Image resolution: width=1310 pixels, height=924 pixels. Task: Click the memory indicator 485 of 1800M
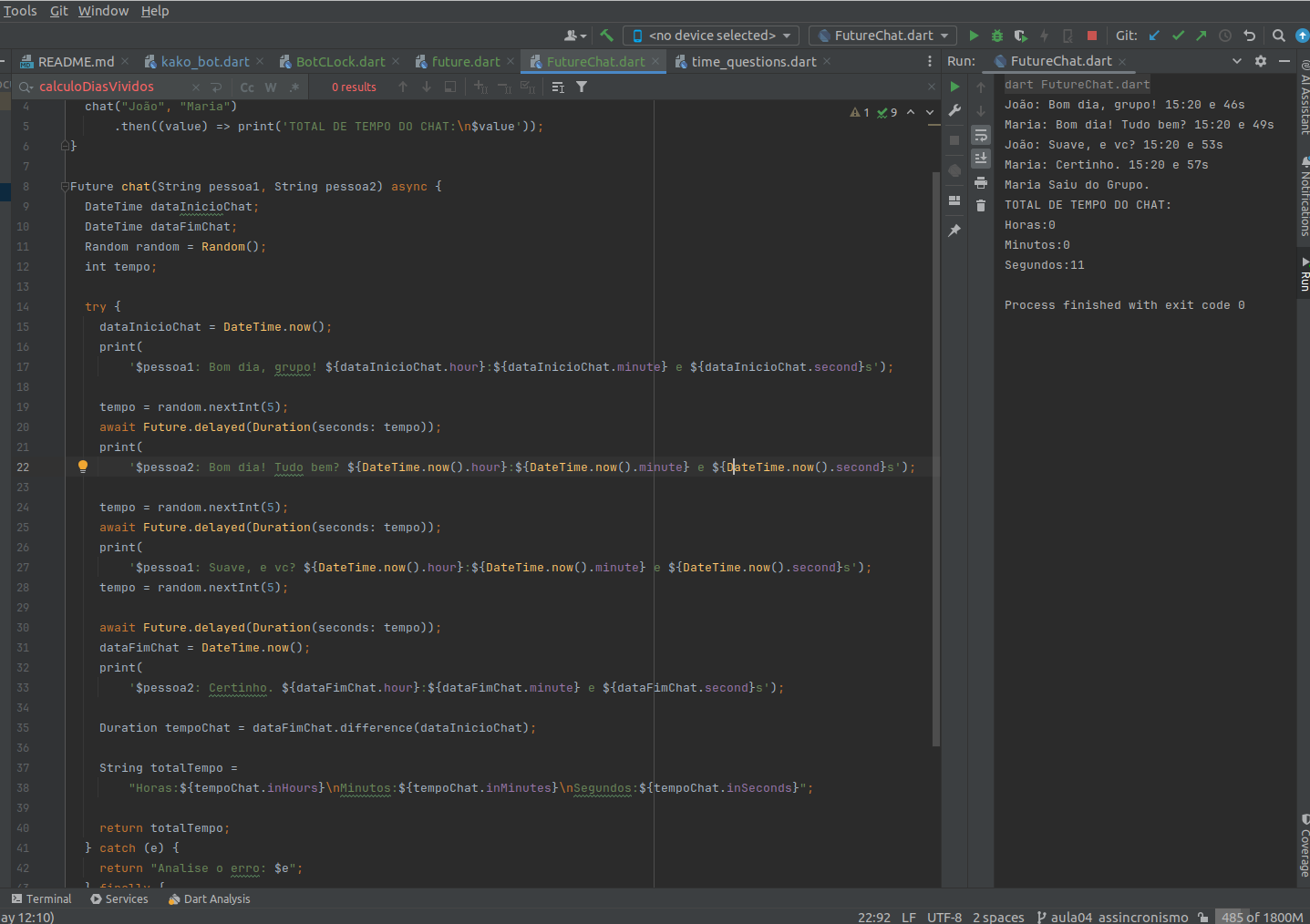point(1262,917)
